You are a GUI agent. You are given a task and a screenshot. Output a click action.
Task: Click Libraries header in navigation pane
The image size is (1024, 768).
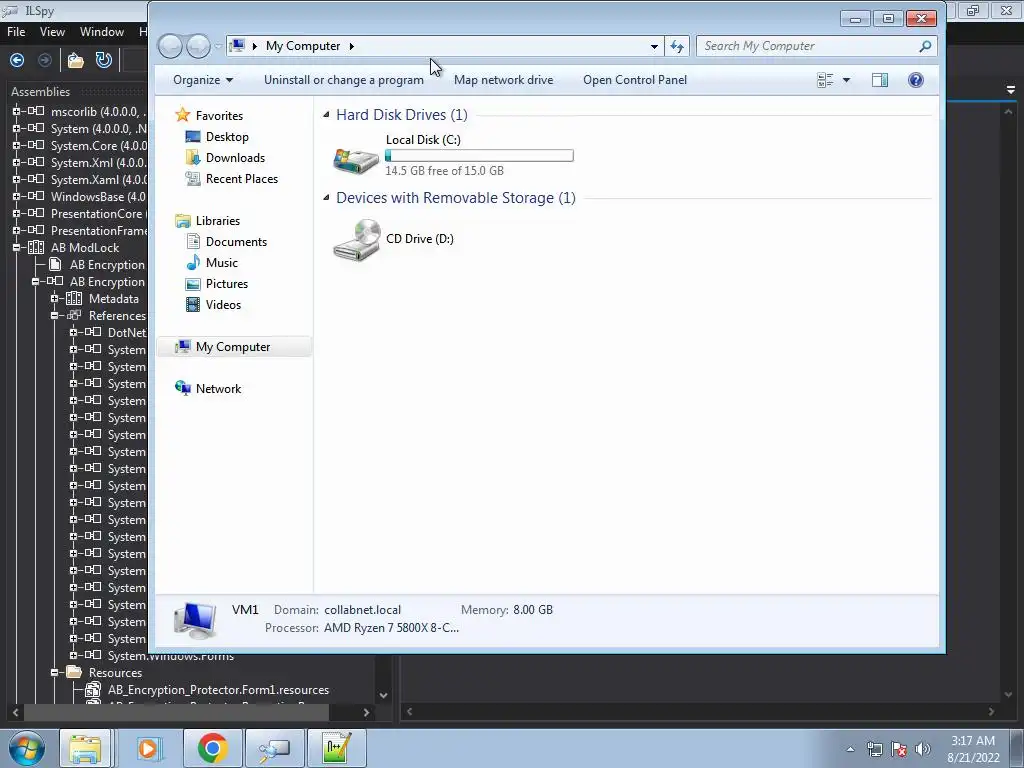(x=218, y=221)
